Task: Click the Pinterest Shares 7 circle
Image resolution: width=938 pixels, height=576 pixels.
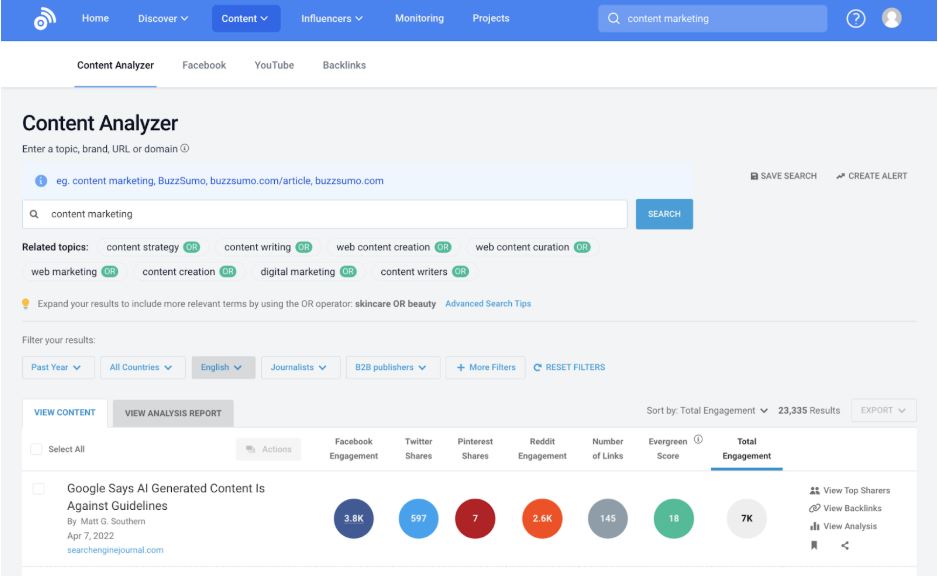Action: coord(475,518)
